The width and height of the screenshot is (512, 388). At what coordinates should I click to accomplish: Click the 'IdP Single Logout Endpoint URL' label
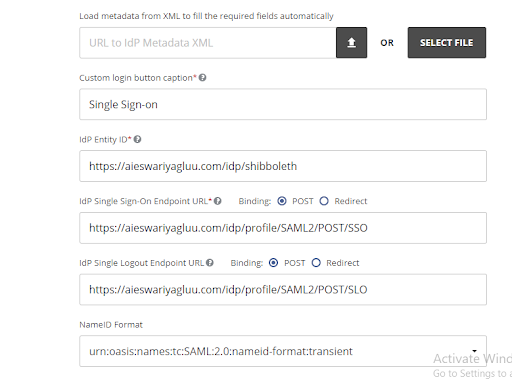click(142, 263)
